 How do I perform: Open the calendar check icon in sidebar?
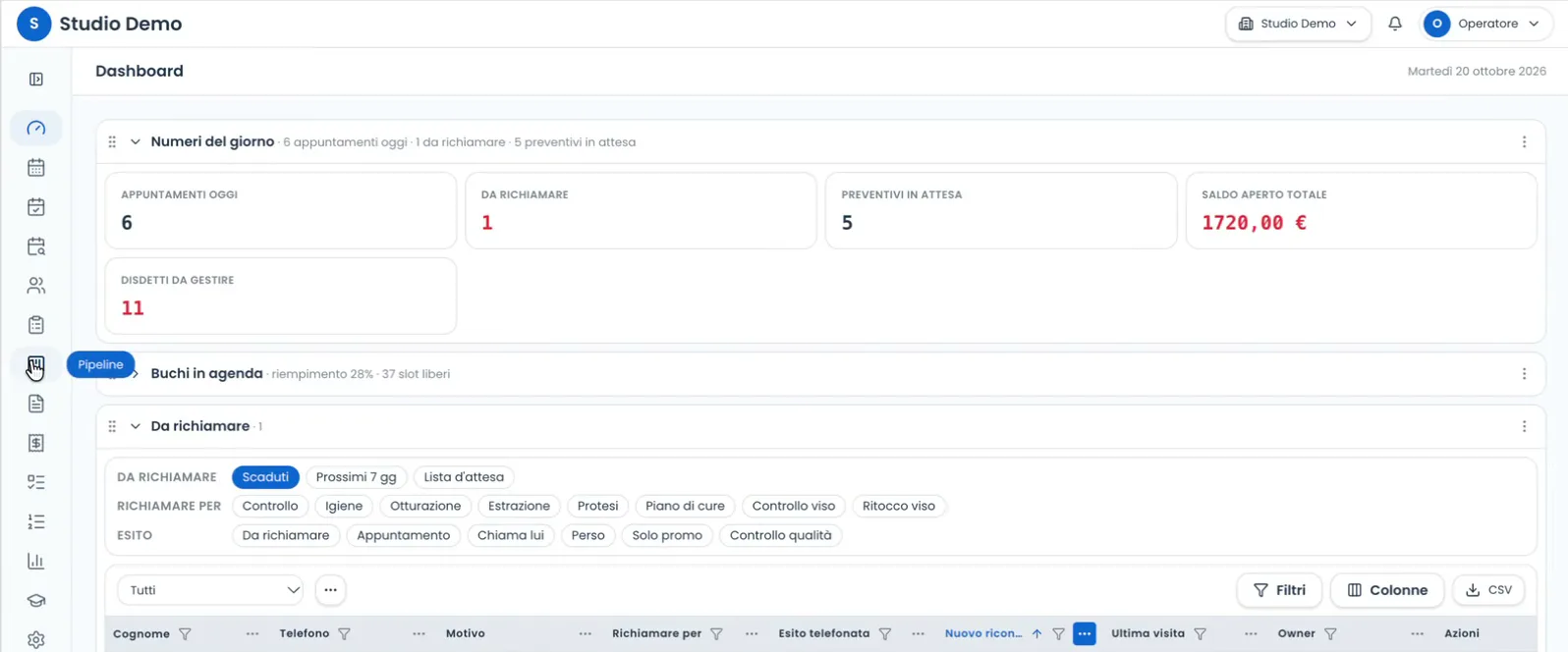pos(36,207)
